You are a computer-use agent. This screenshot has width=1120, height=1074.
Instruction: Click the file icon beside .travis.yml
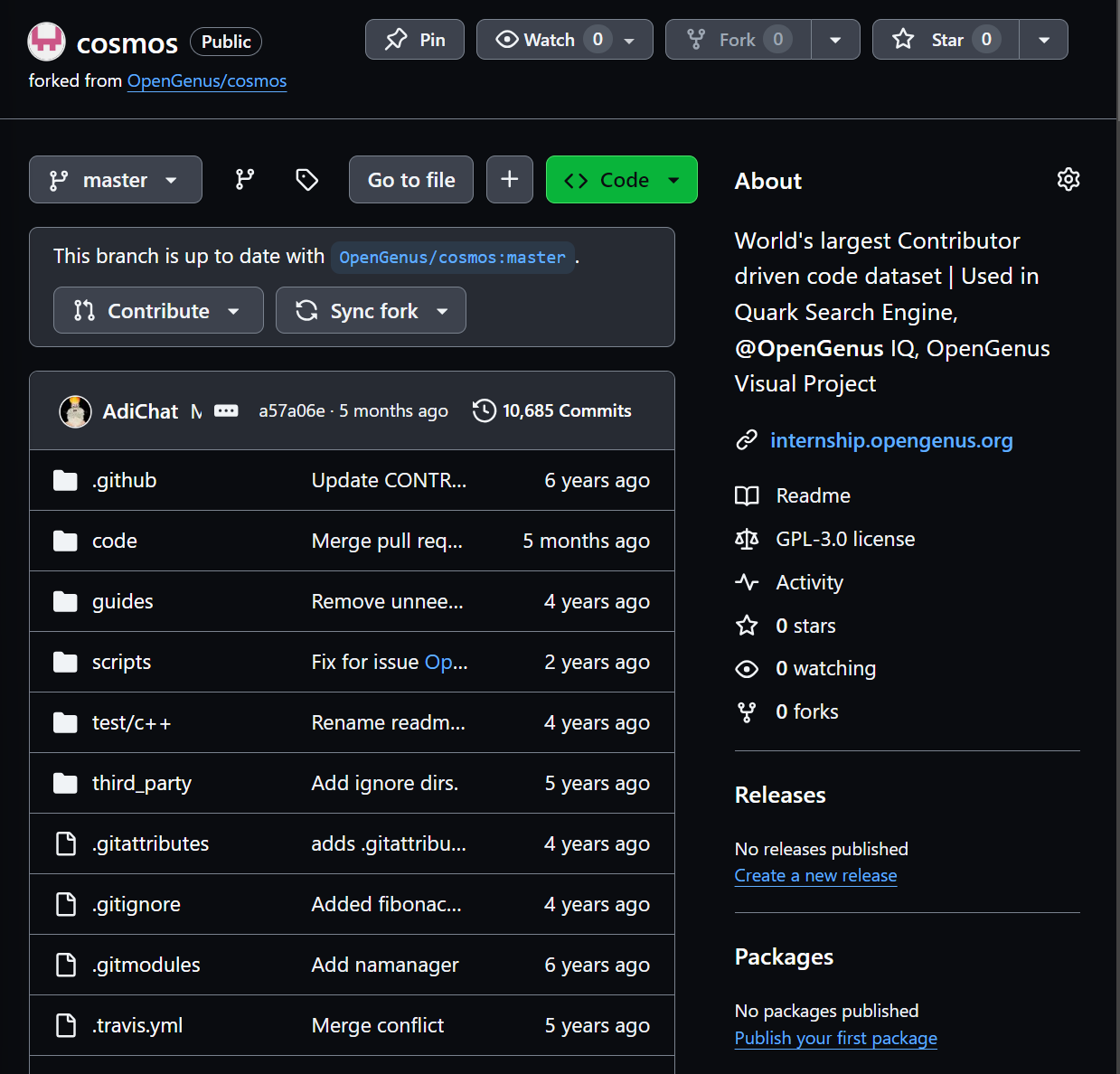(x=66, y=1025)
